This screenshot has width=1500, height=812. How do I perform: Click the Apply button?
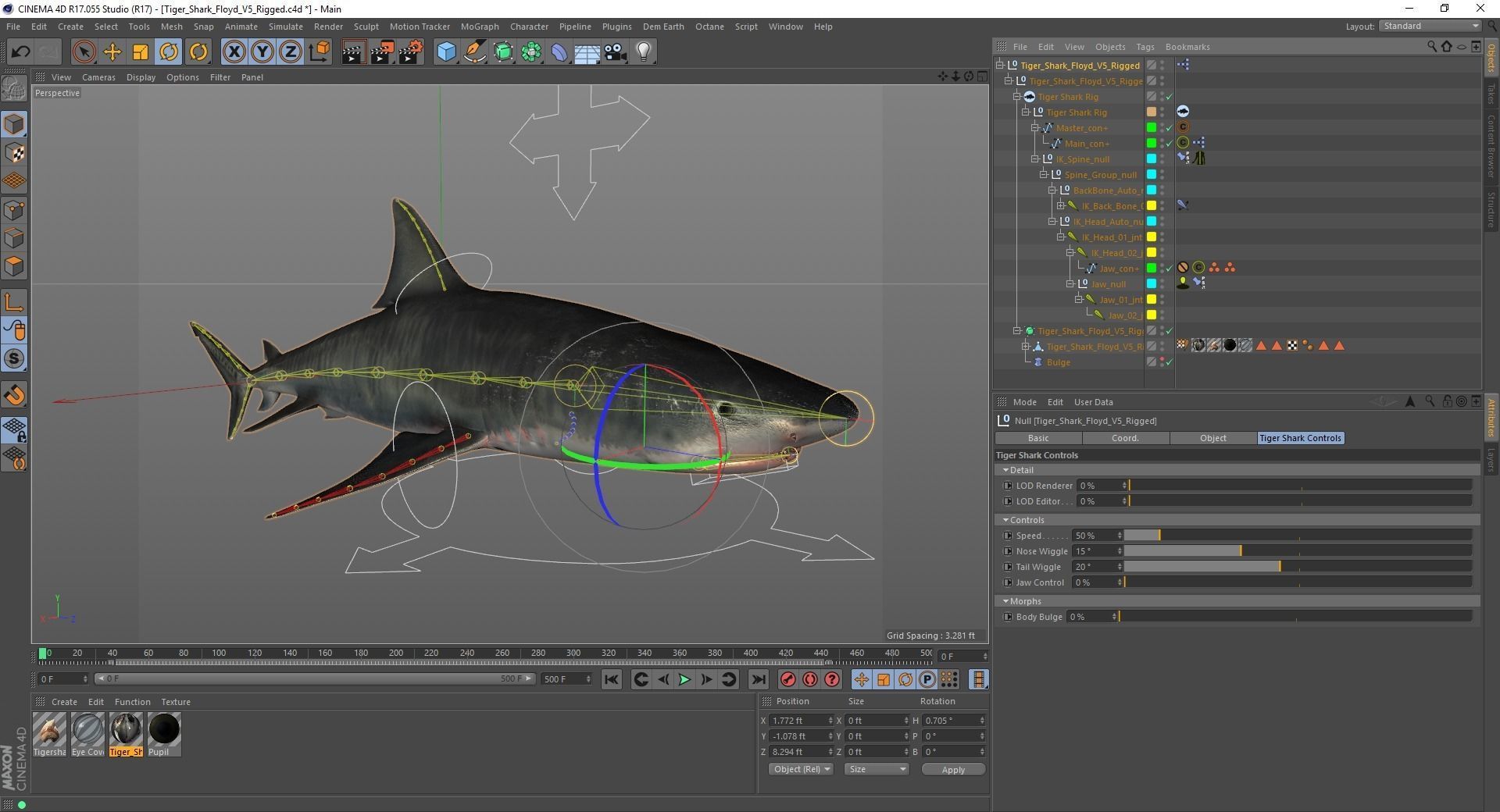[953, 769]
